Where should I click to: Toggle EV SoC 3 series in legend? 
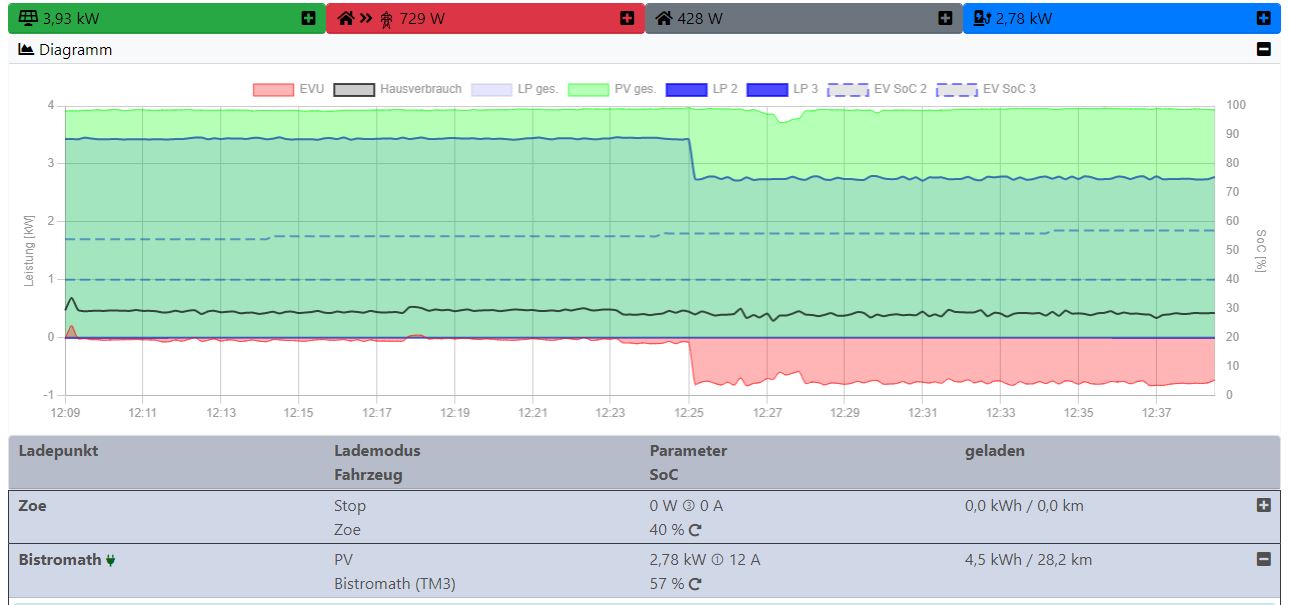coord(986,89)
